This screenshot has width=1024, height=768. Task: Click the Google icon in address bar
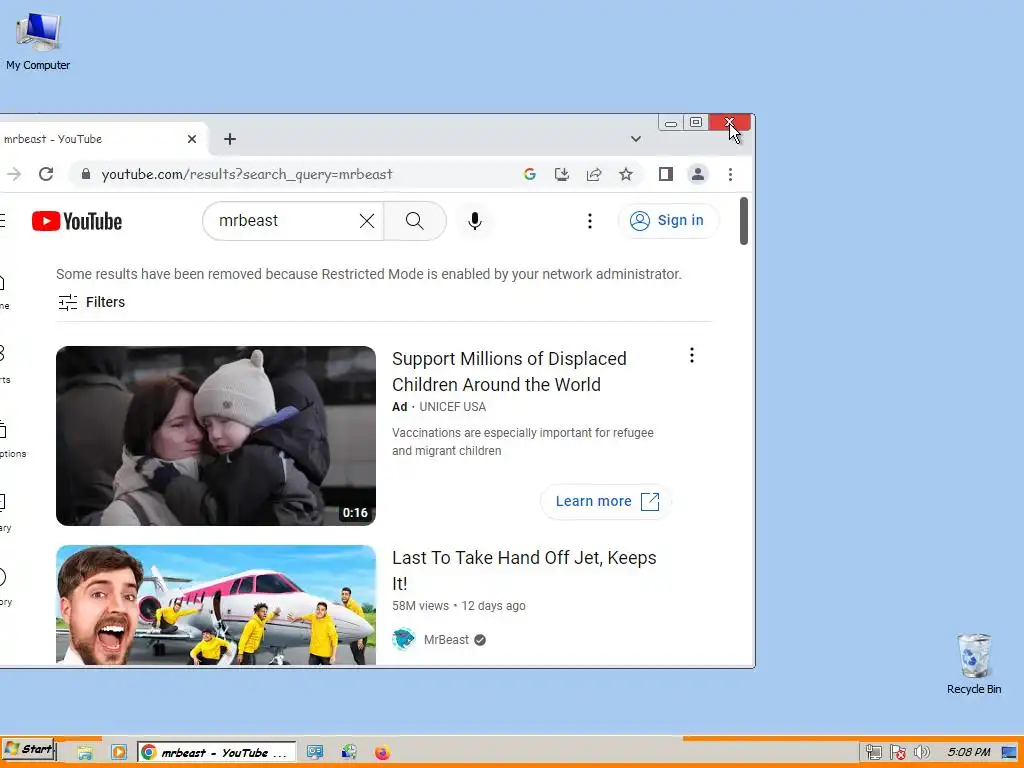530,174
